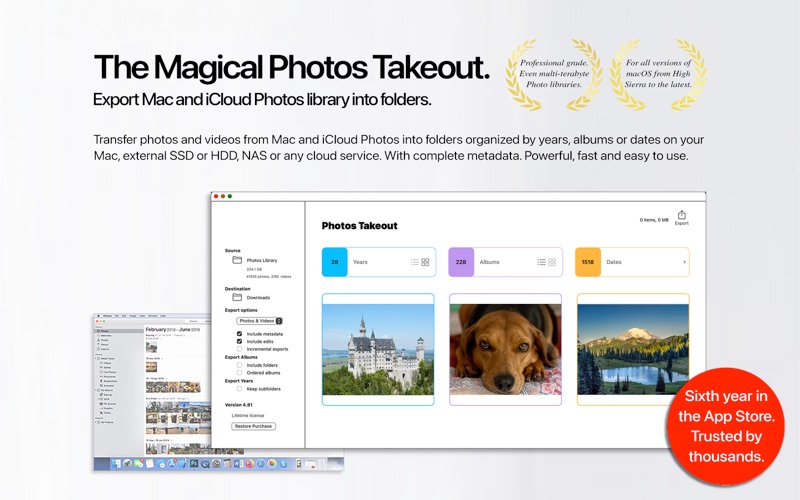800x500 pixels.
Task: Open the Photos & Videos dropdown
Action: pyautogui.click(x=259, y=321)
